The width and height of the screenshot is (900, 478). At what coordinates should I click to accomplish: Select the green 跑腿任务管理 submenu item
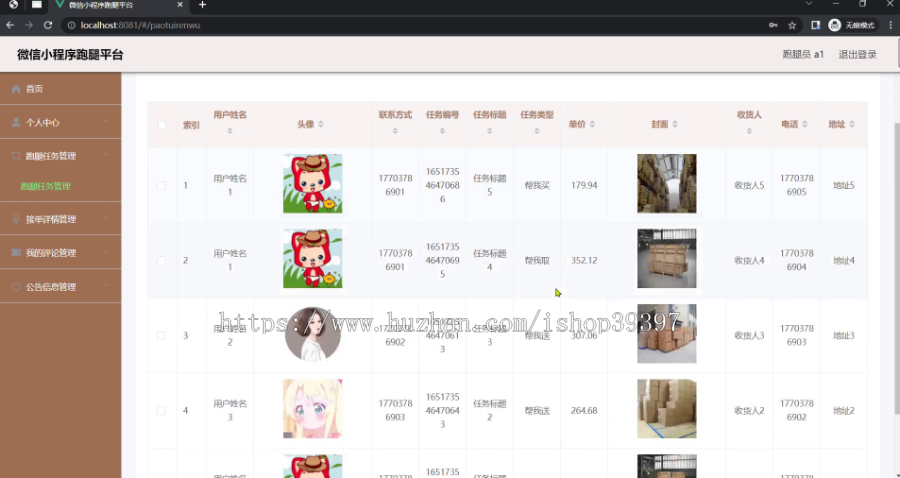coord(45,186)
